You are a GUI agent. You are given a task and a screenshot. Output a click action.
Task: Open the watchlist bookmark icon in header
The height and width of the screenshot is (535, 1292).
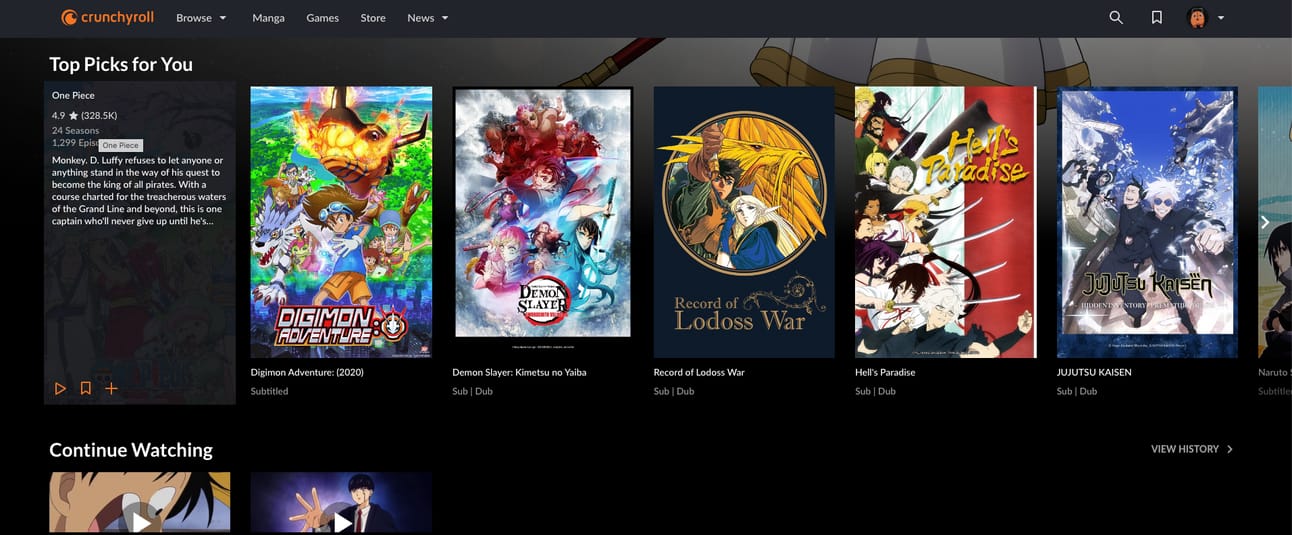coord(1156,18)
